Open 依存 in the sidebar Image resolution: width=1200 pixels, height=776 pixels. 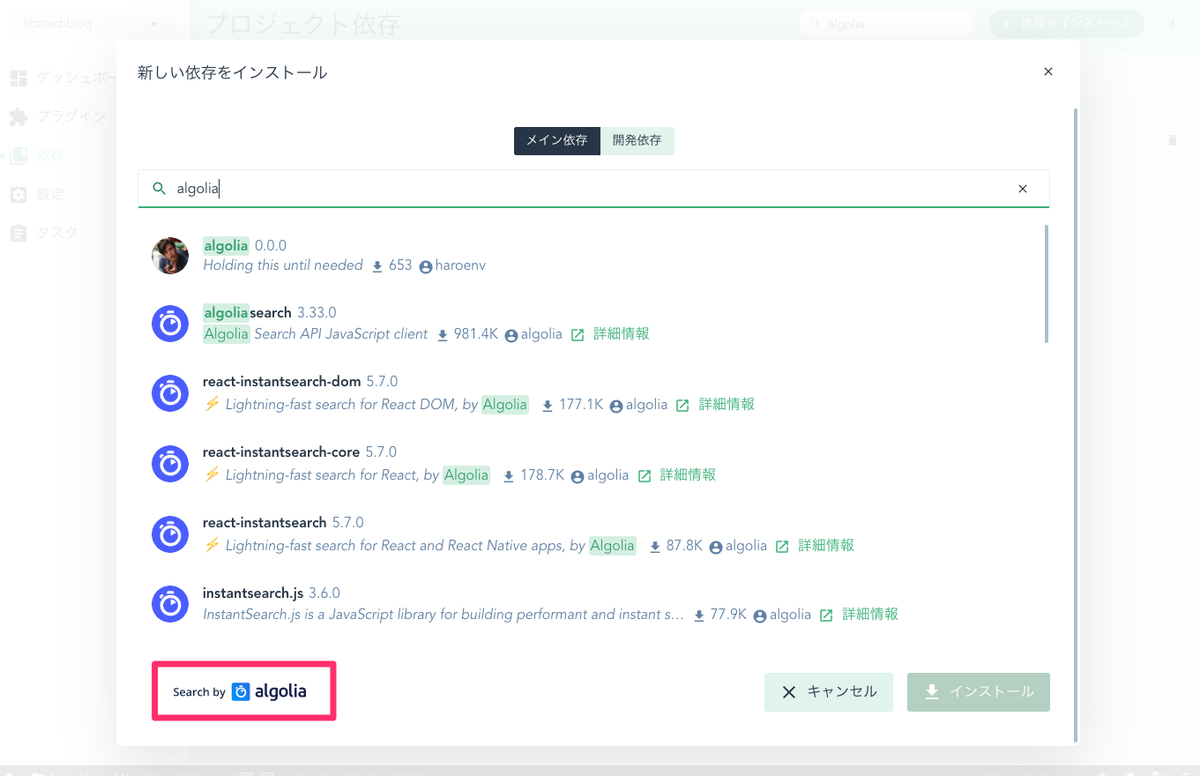(x=37, y=155)
